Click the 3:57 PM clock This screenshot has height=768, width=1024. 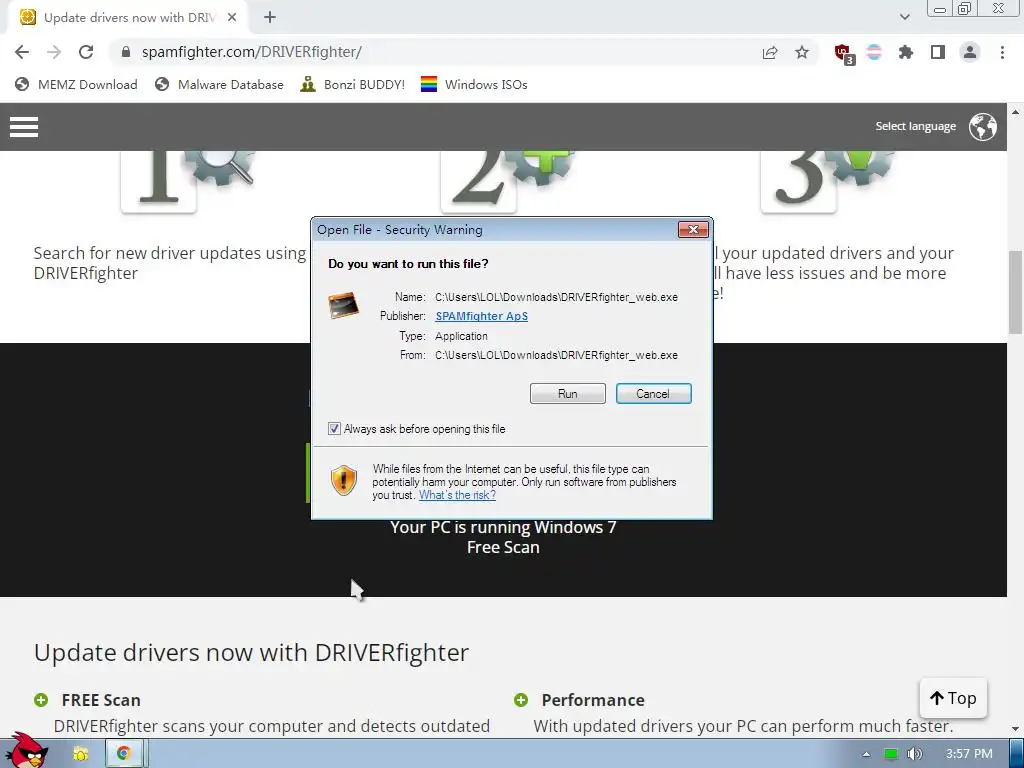coord(969,754)
